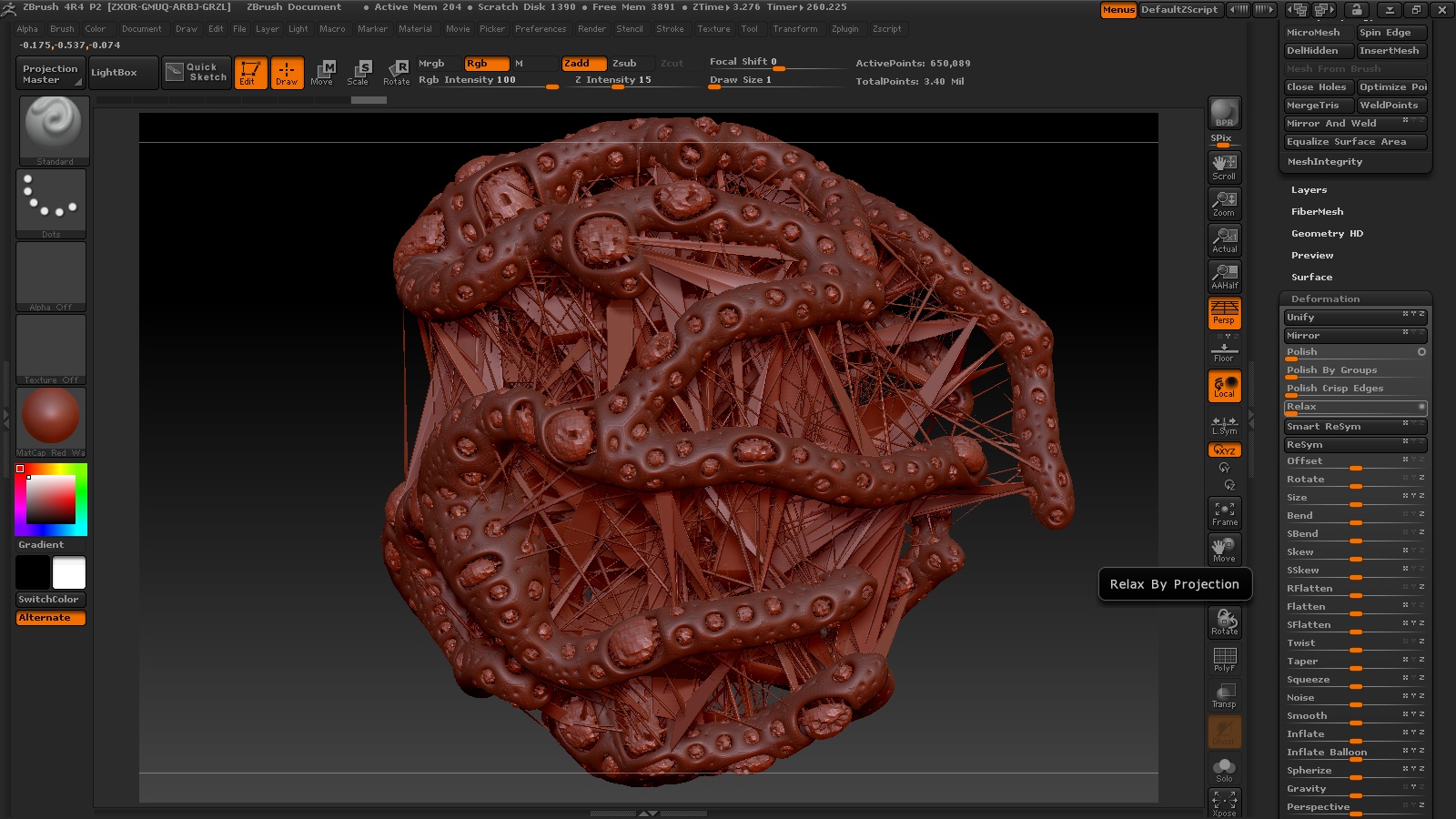Image resolution: width=1456 pixels, height=819 pixels.
Task: Click the Close Holes button
Action: click(1316, 87)
